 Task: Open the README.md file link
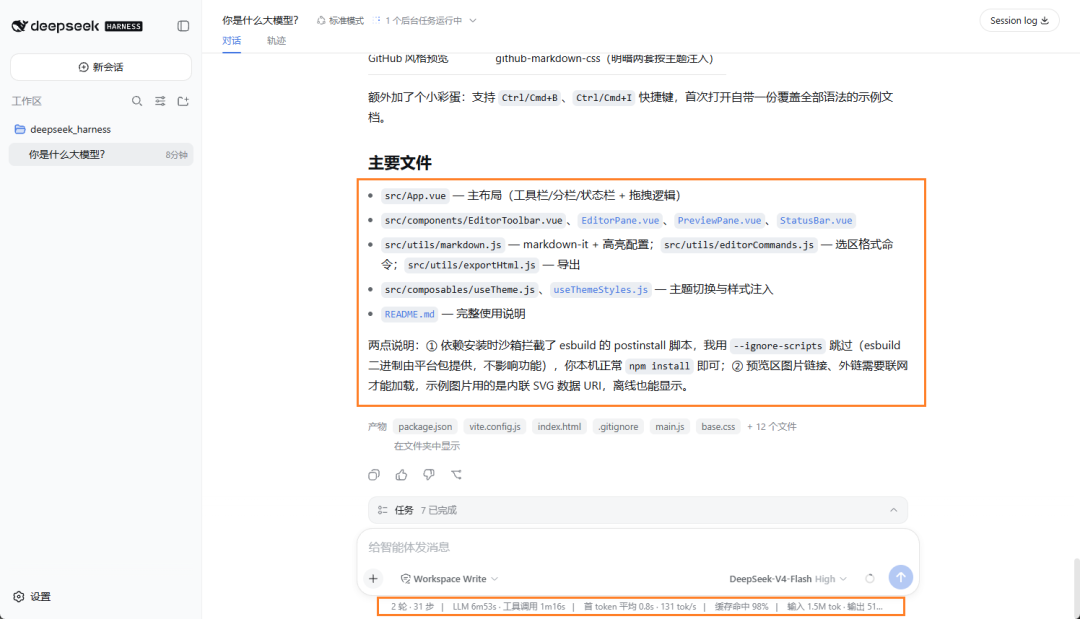pyautogui.click(x=410, y=314)
